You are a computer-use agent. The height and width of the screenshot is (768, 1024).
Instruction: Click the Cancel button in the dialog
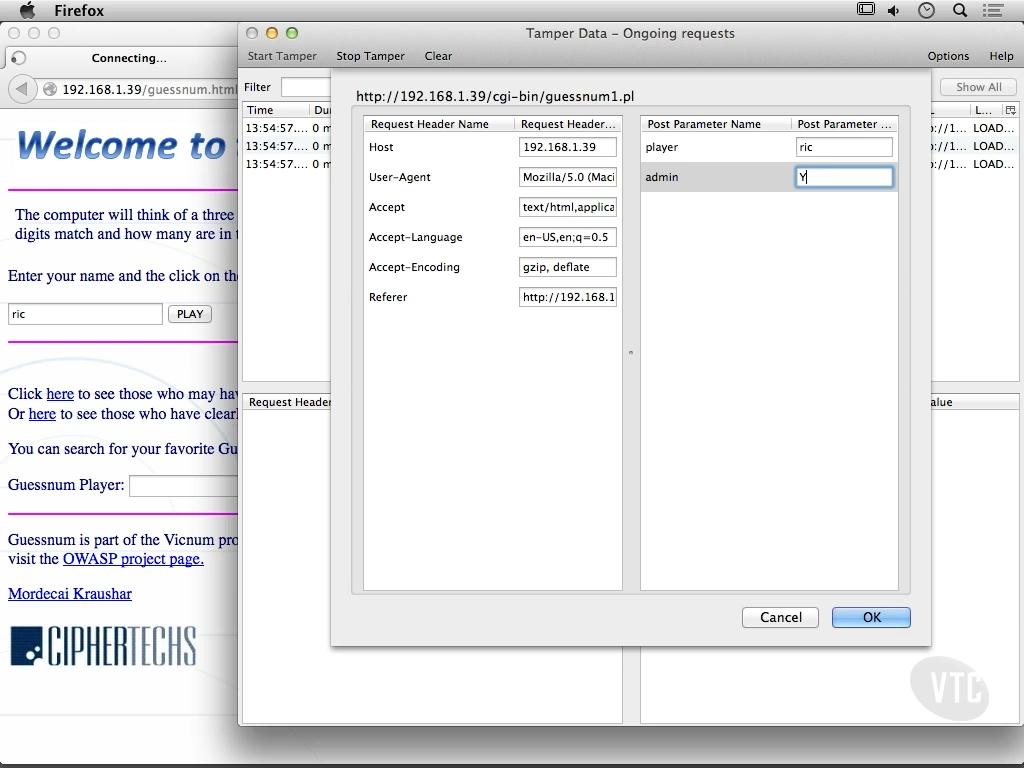pyautogui.click(x=780, y=617)
